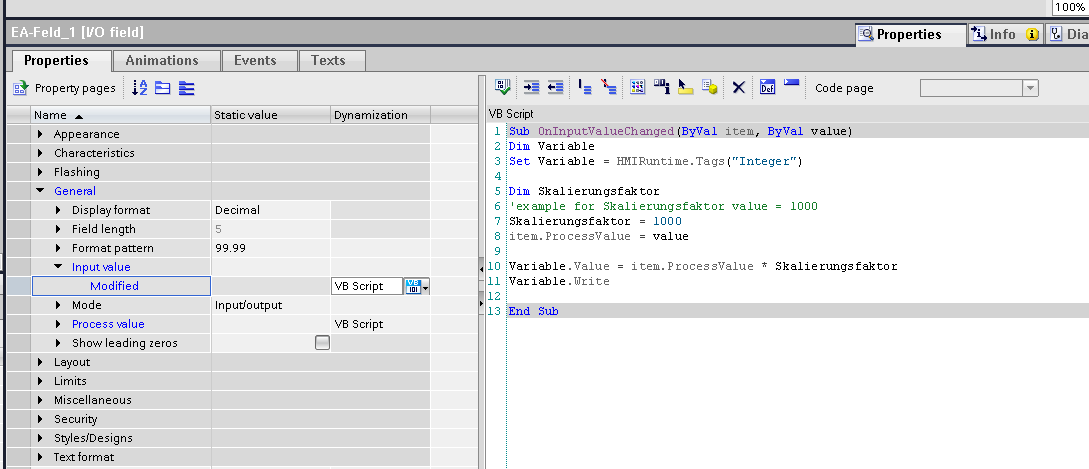Click the Name column header to sort

[51, 115]
